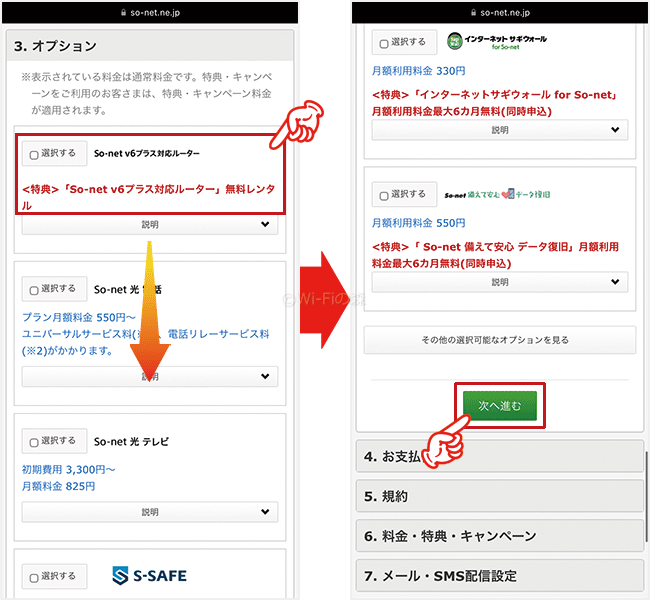The width and height of the screenshot is (650, 600).
Task: Expand 説明 under データ復旧 option
Action: [500, 282]
